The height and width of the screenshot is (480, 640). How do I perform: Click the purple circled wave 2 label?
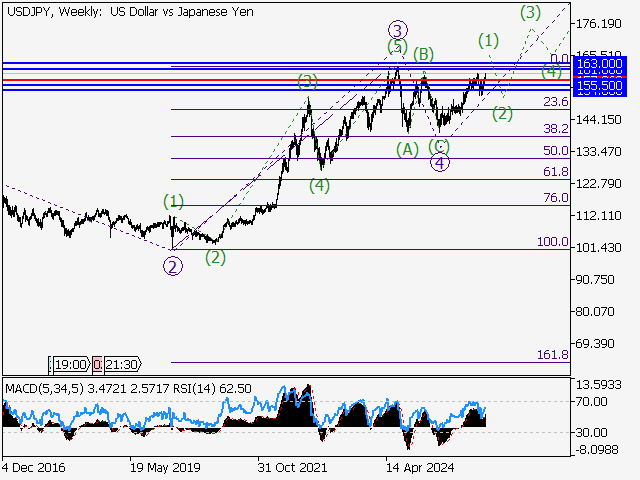point(173,266)
